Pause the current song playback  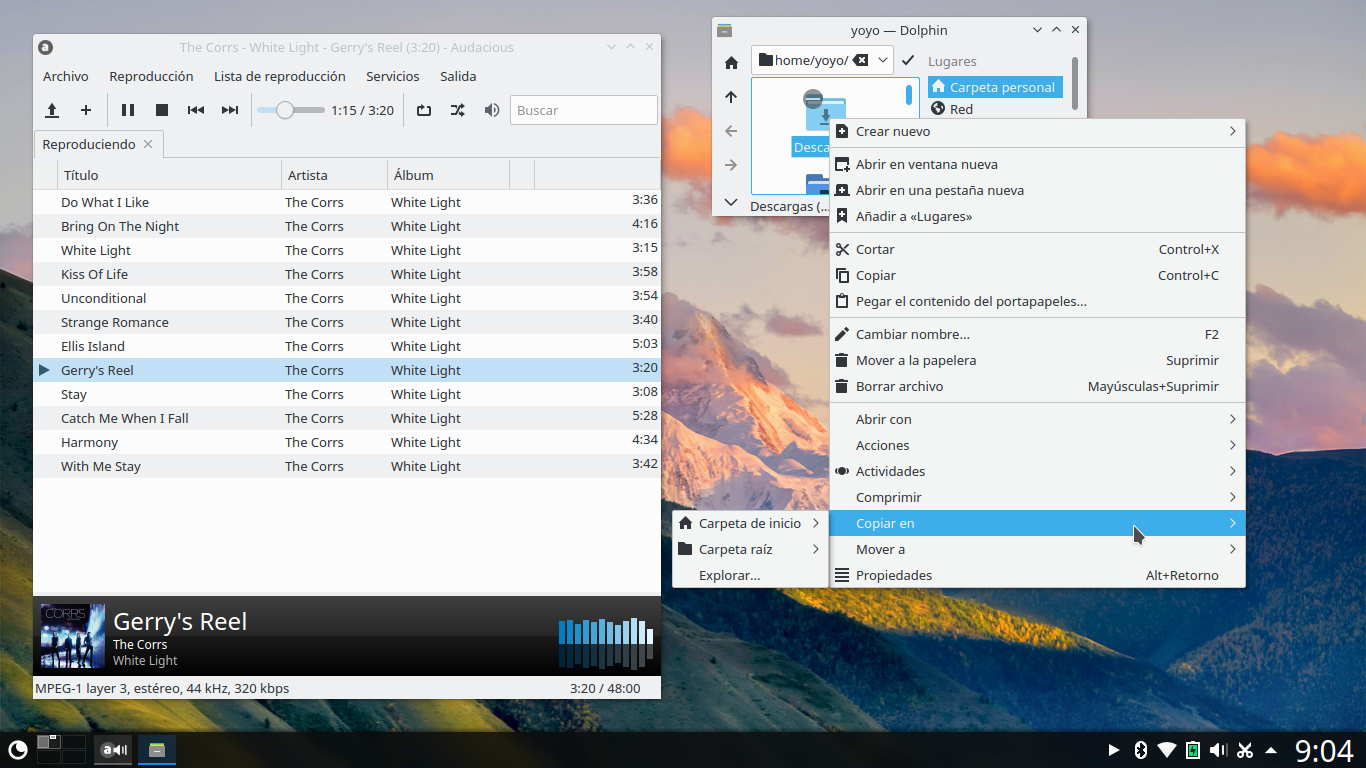coord(128,110)
